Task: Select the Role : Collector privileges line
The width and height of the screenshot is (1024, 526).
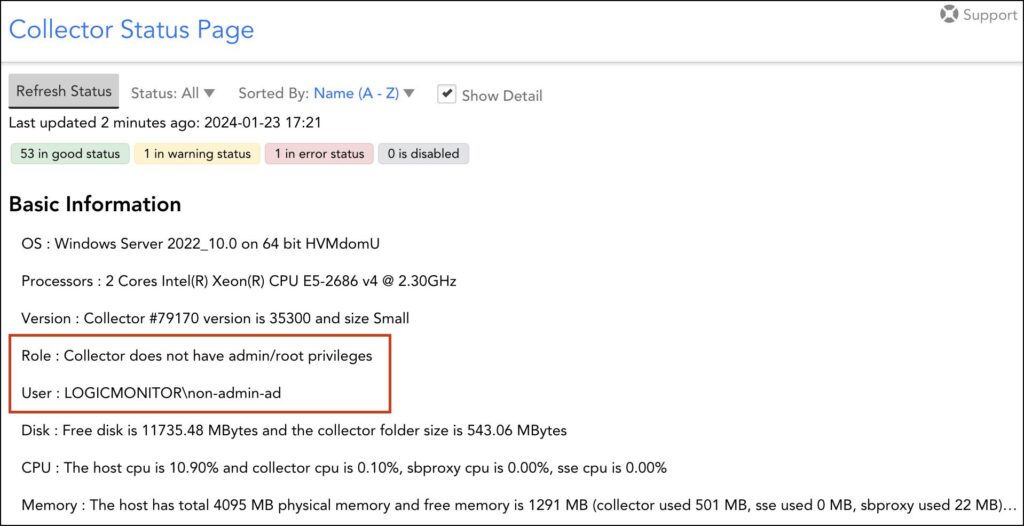Action: click(x=197, y=357)
